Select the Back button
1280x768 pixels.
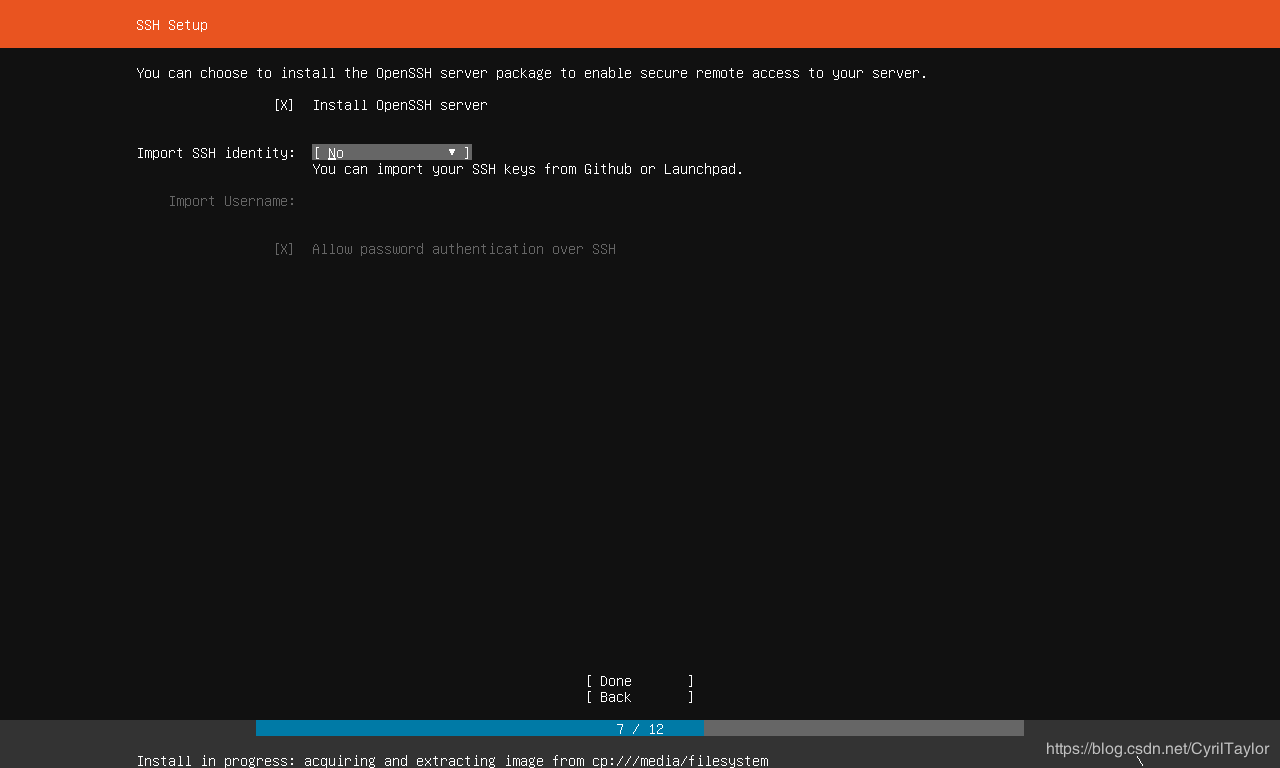[640, 697]
